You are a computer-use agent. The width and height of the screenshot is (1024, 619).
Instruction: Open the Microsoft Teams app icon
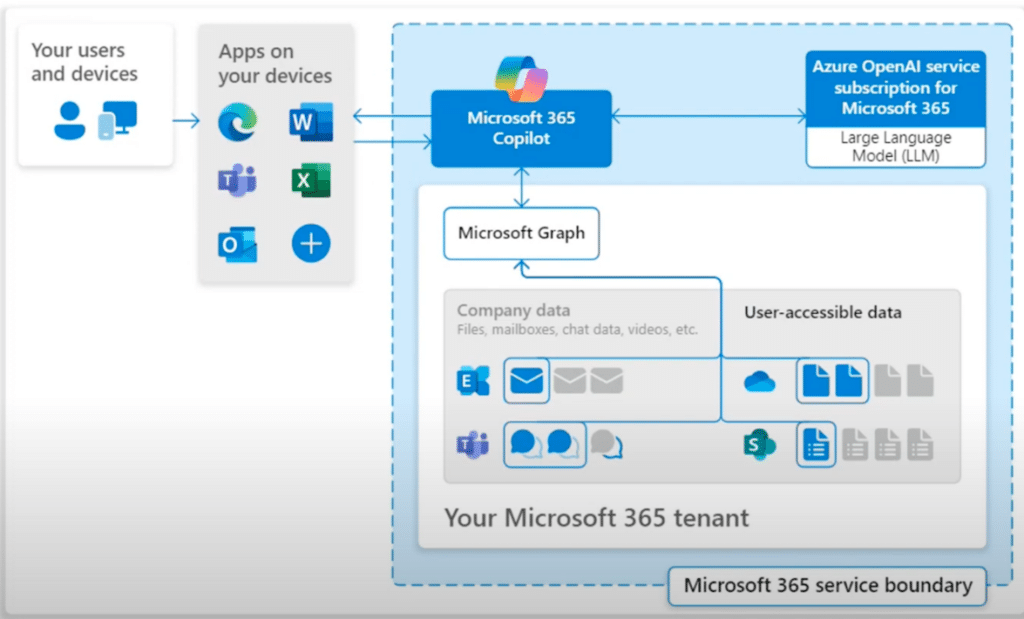pos(237,181)
